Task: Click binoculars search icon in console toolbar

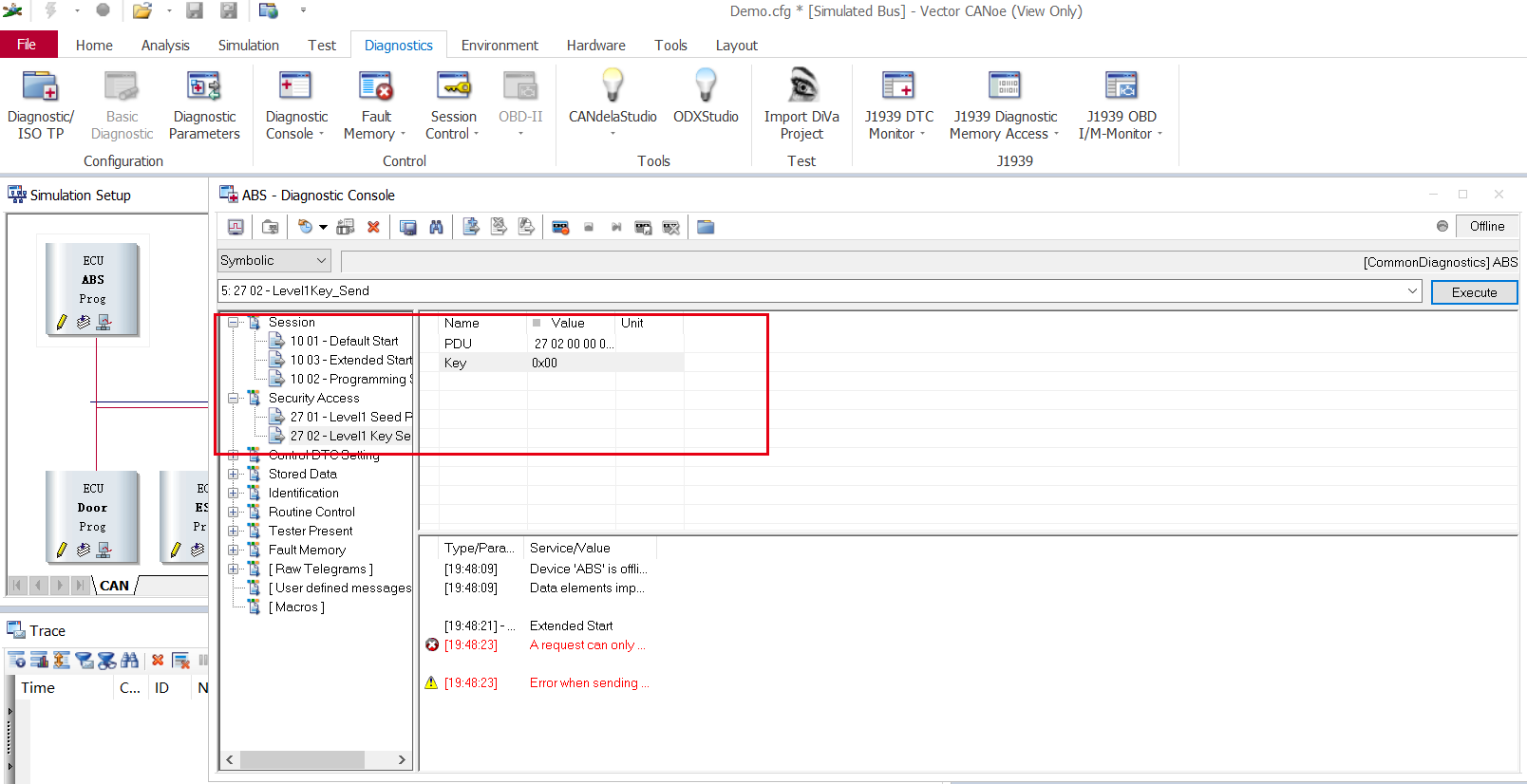Action: coord(436,227)
